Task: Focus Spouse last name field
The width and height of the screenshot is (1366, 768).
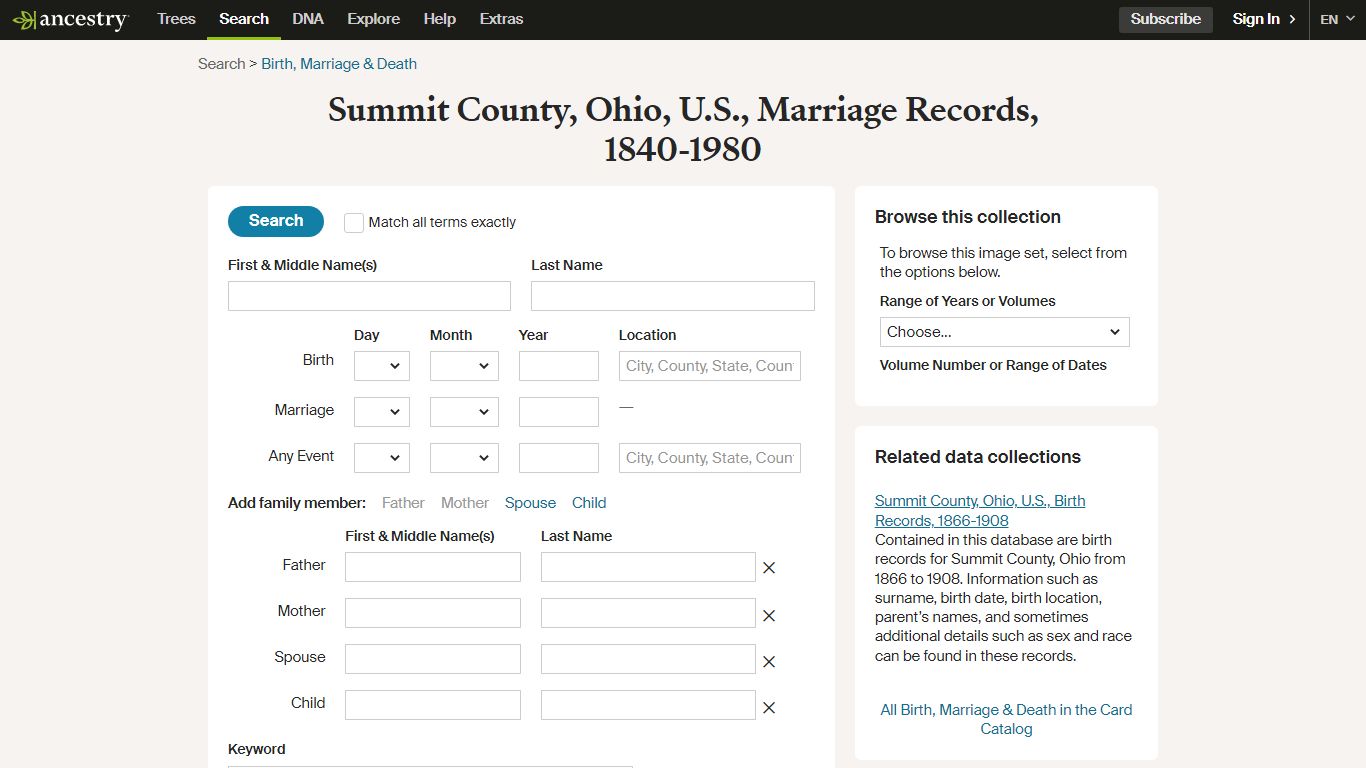Action: pos(648,659)
